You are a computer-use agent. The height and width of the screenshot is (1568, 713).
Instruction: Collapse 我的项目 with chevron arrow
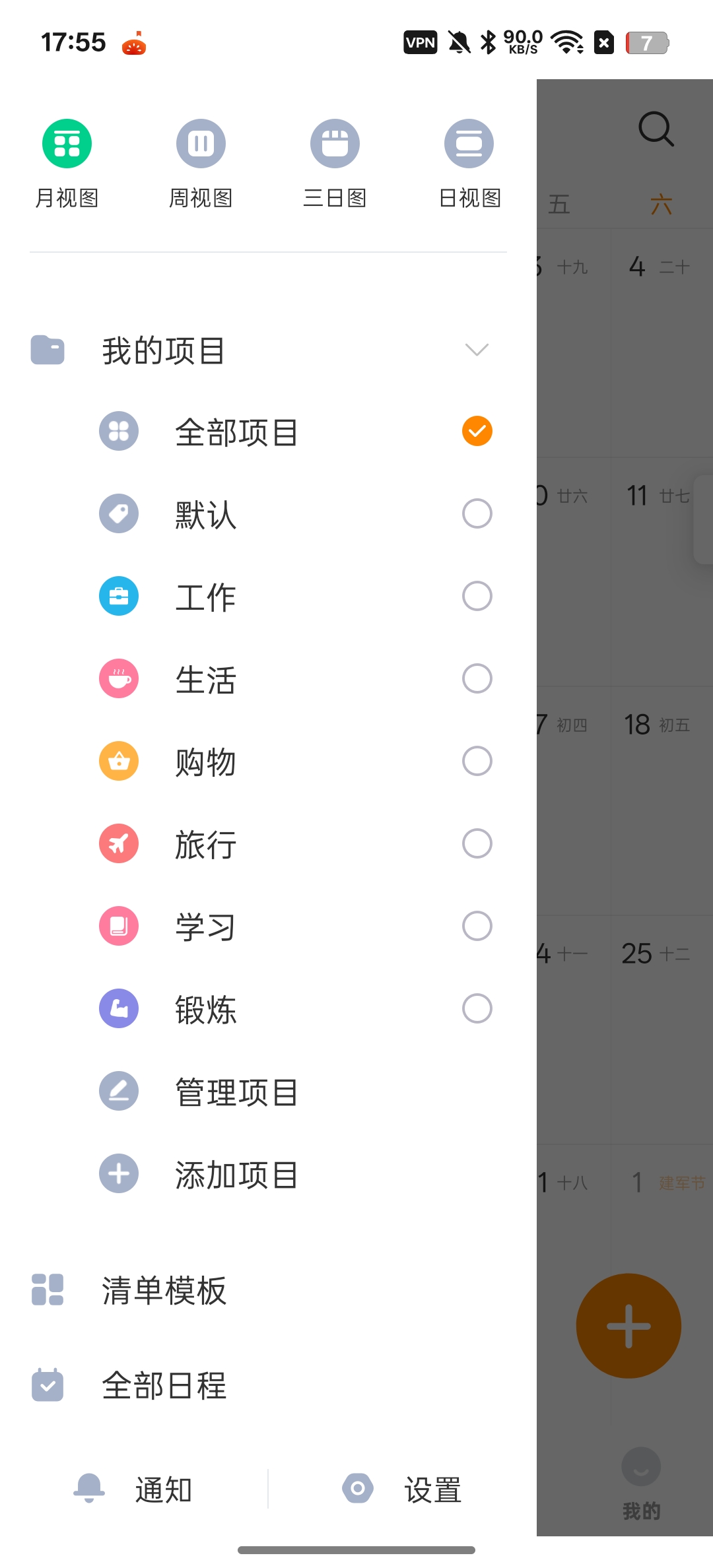[x=477, y=350]
